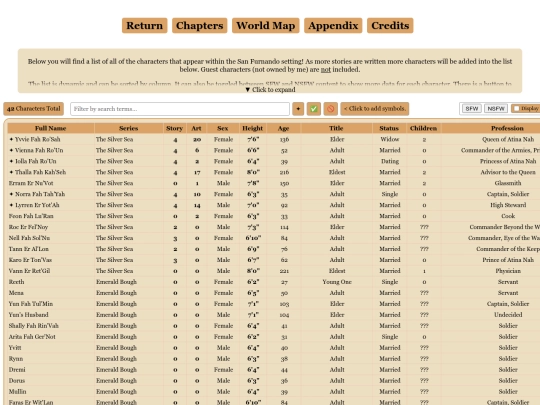Image resolution: width=540 pixels, height=405 pixels.
Task: Select the Arita Fah Ger'Not name cell
Action: 51,337
